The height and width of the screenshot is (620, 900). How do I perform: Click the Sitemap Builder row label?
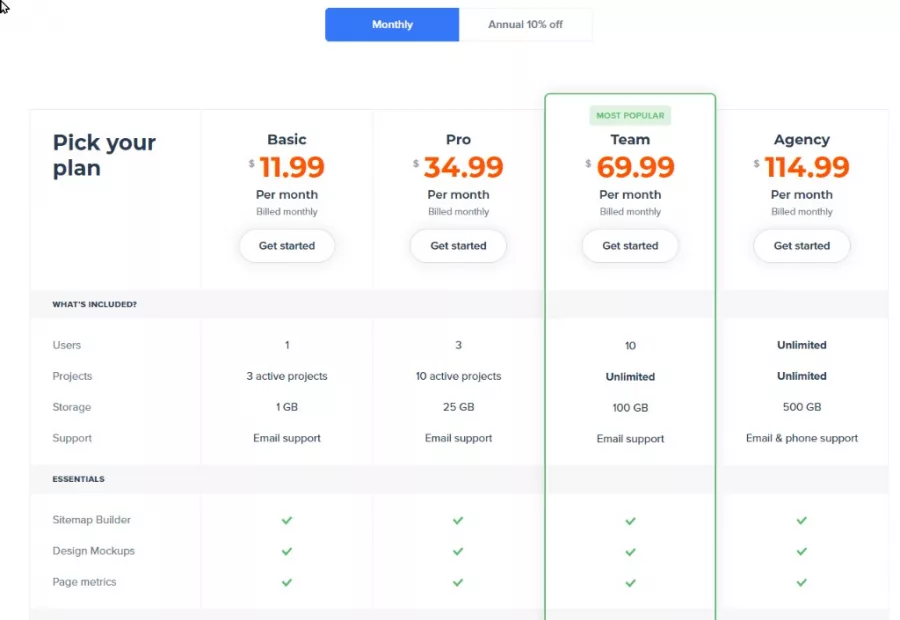tap(92, 520)
